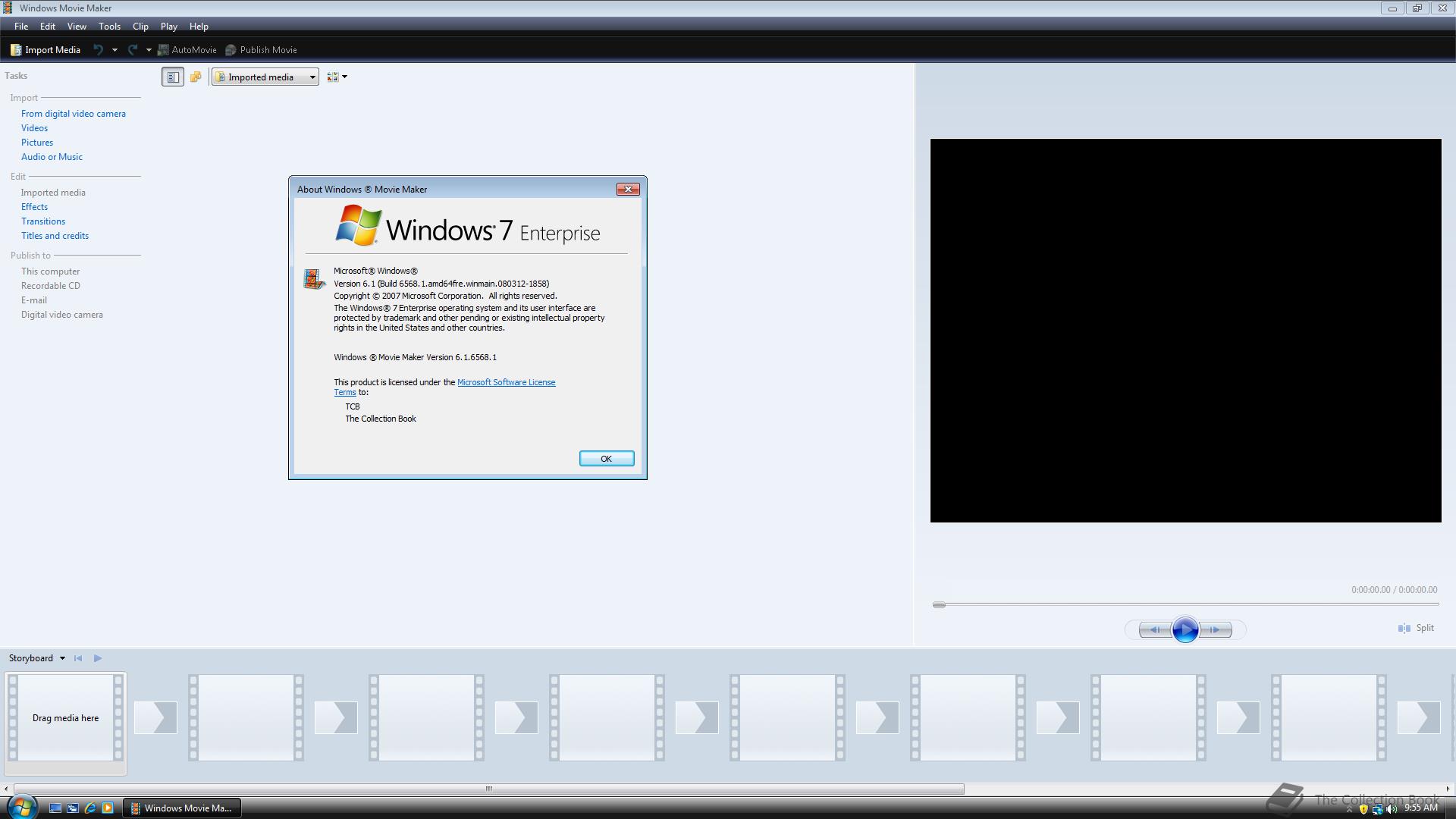Click Recordable CD under Publish to
Screen dimensions: 1456x819
point(51,286)
